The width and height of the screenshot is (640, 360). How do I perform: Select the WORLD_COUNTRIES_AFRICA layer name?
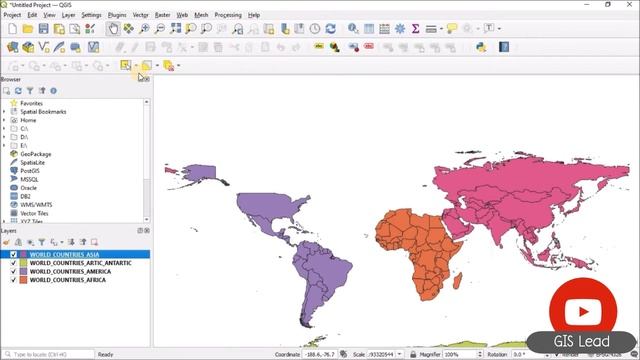[x=67, y=280]
